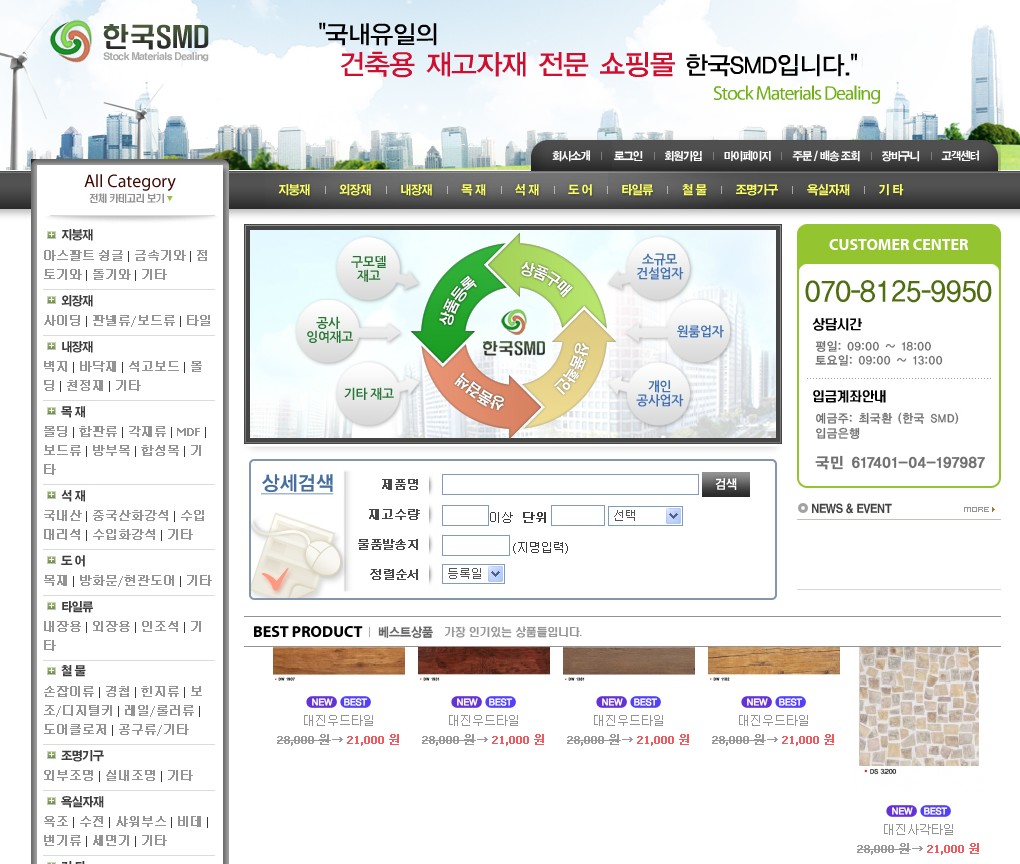Open 외장재 in the top navigation bar

pos(355,190)
